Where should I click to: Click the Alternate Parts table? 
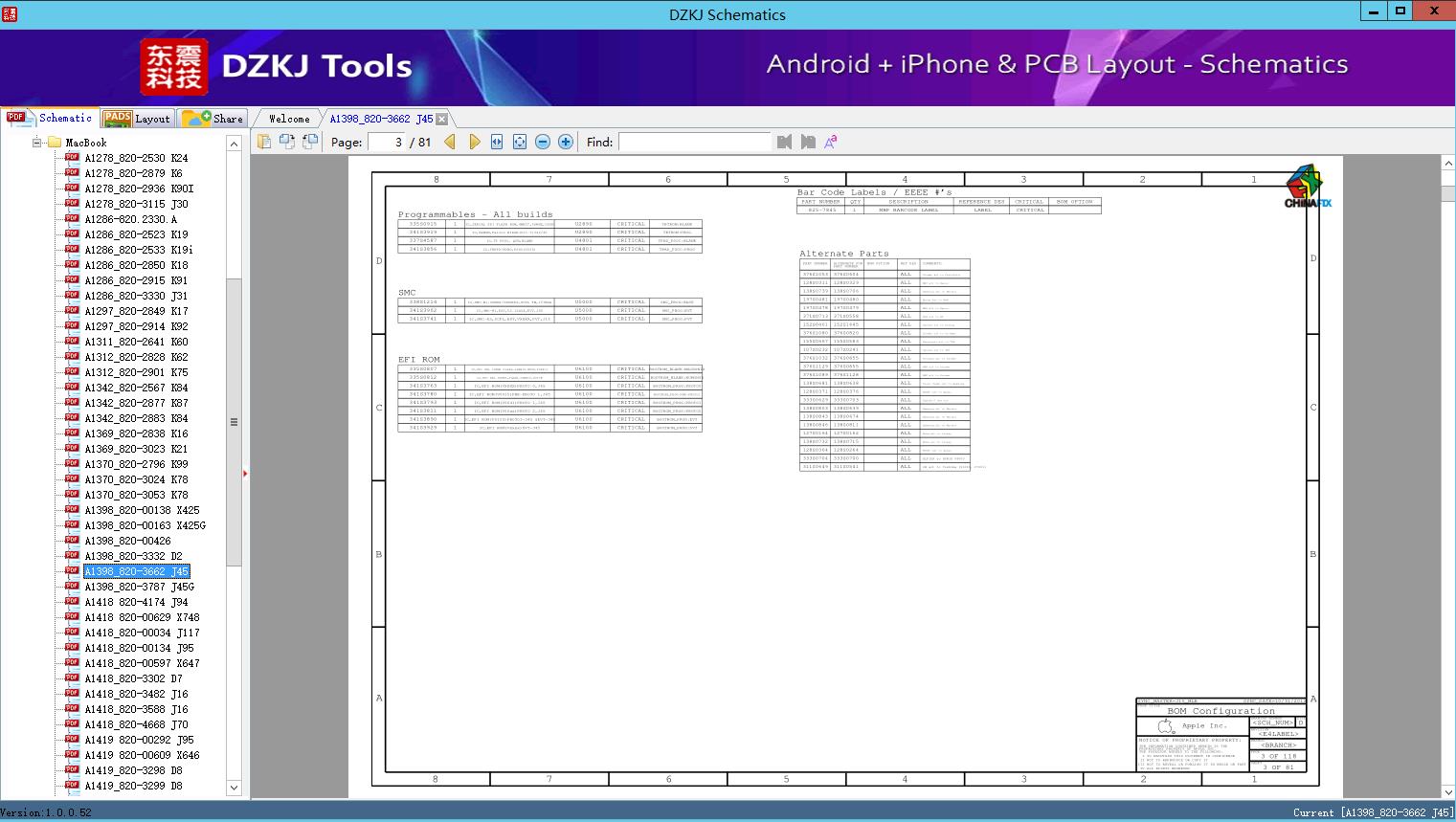pos(885,364)
